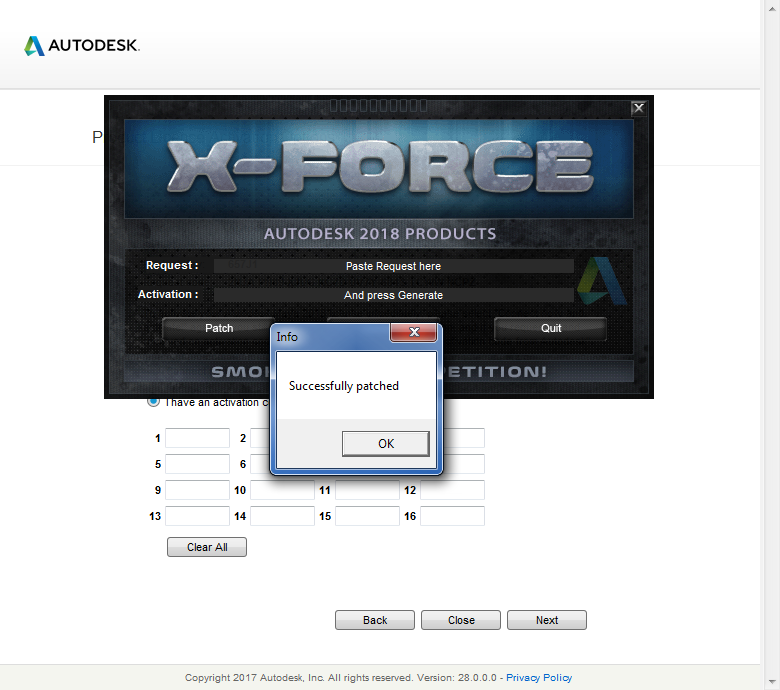Click the Patch button in X-Force
Image resolution: width=780 pixels, height=690 pixels.
(x=219, y=328)
